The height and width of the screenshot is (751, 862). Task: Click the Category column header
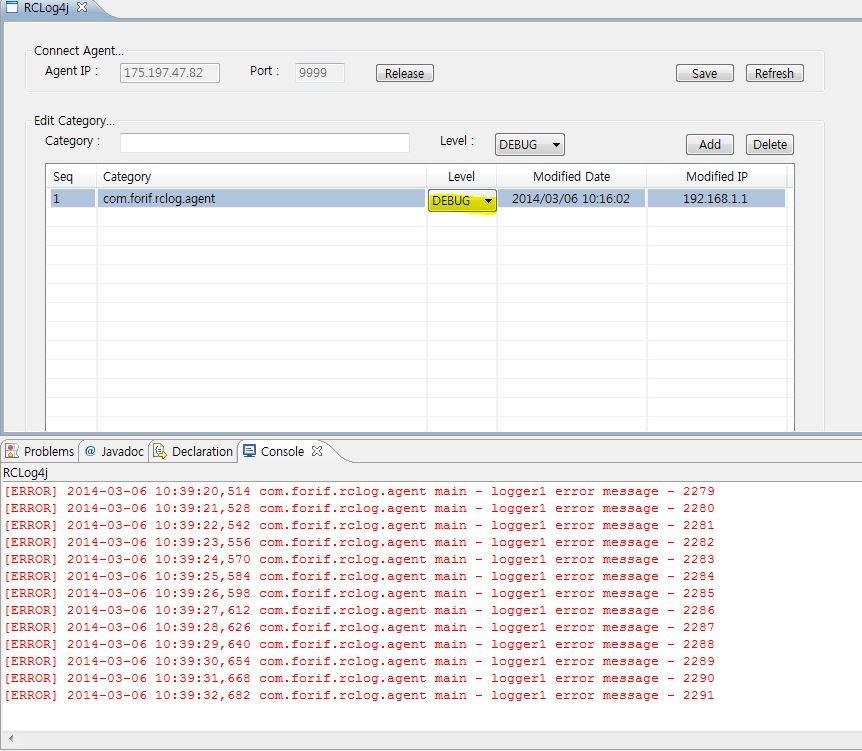[262, 176]
